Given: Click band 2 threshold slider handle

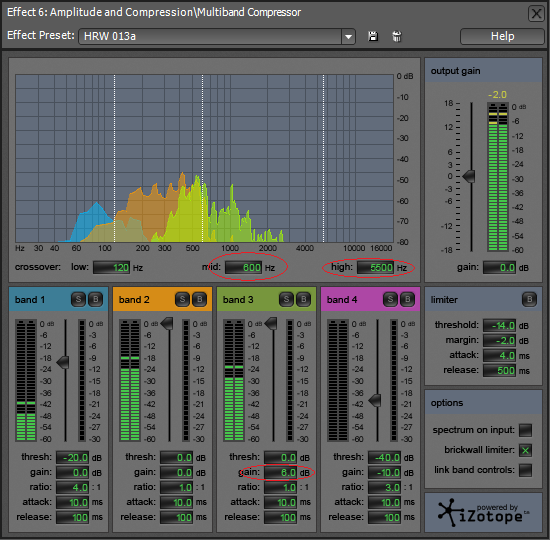Looking at the screenshot, I should [x=167, y=324].
